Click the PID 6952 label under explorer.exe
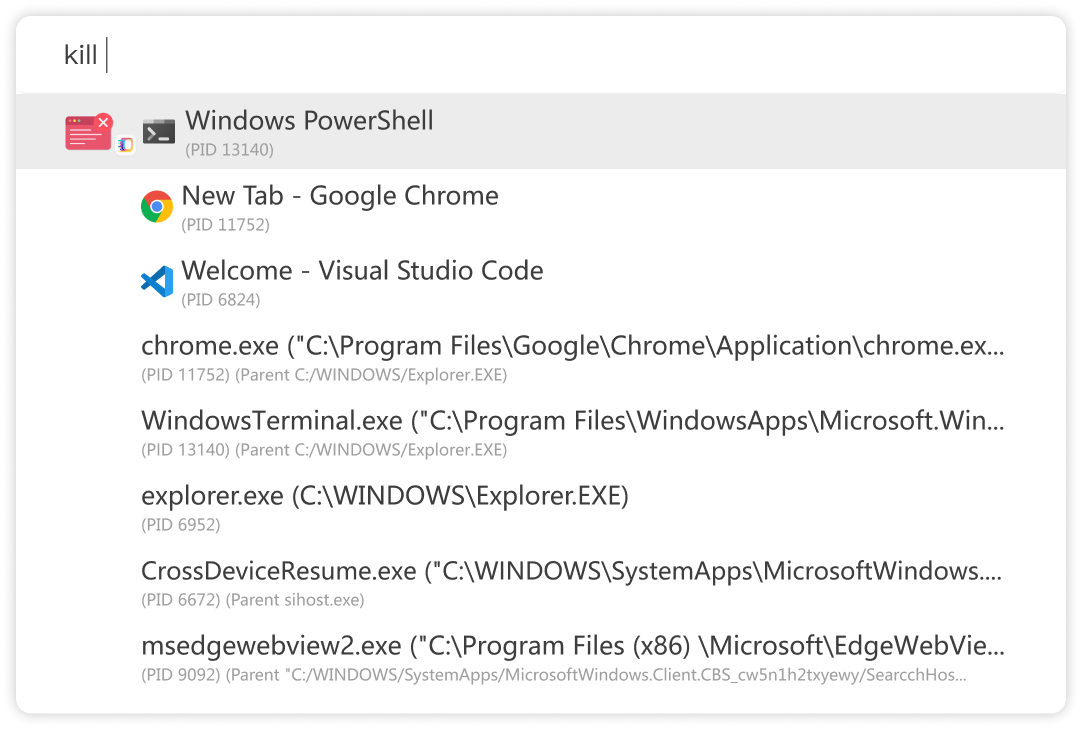 pos(180,525)
